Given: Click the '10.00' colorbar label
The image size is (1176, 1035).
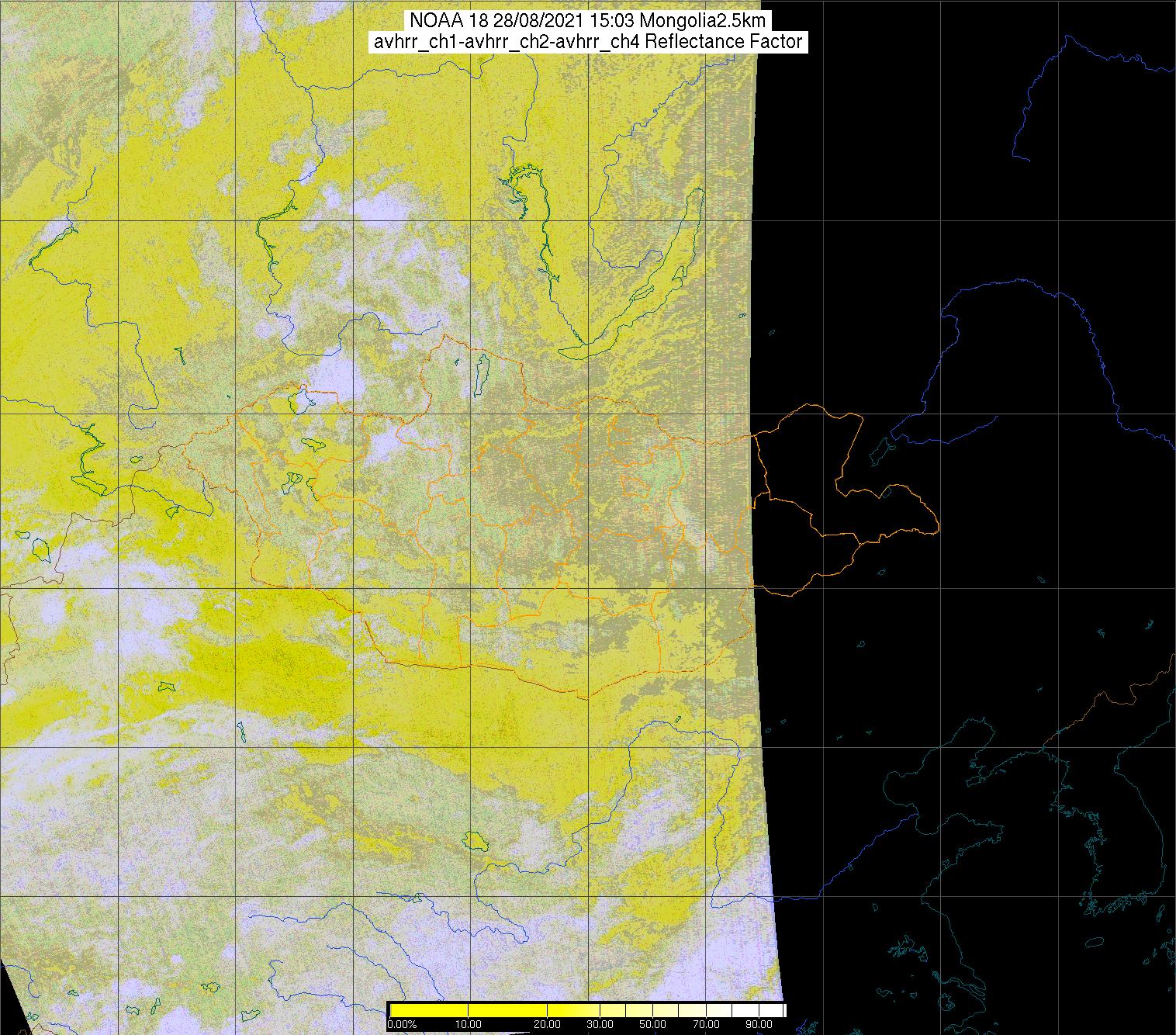Looking at the screenshot, I should click(x=468, y=1024).
